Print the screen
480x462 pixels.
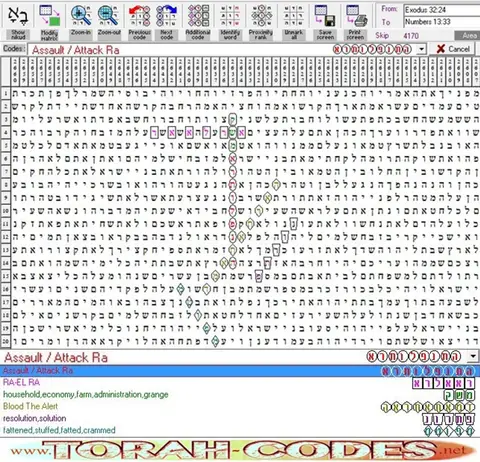click(x=356, y=22)
